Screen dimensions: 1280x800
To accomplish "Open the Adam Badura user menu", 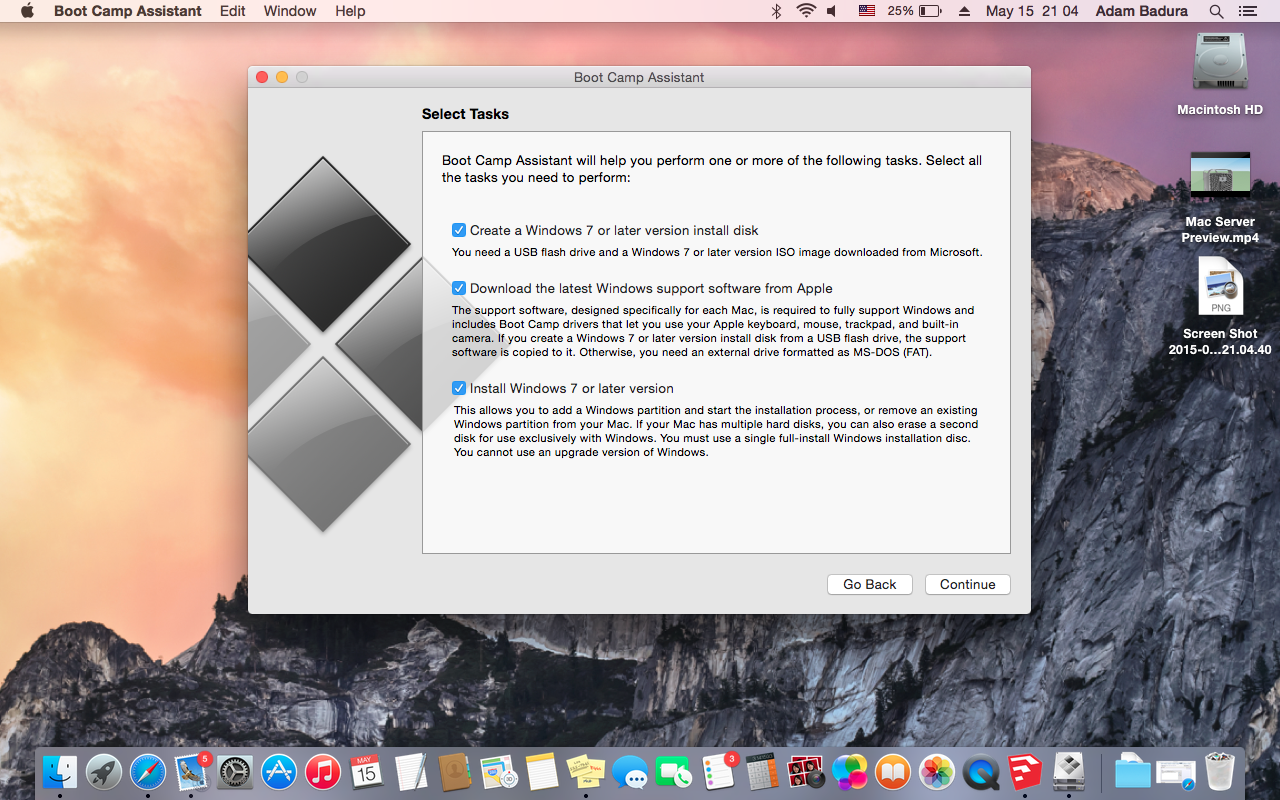I will pyautogui.click(x=1141, y=11).
